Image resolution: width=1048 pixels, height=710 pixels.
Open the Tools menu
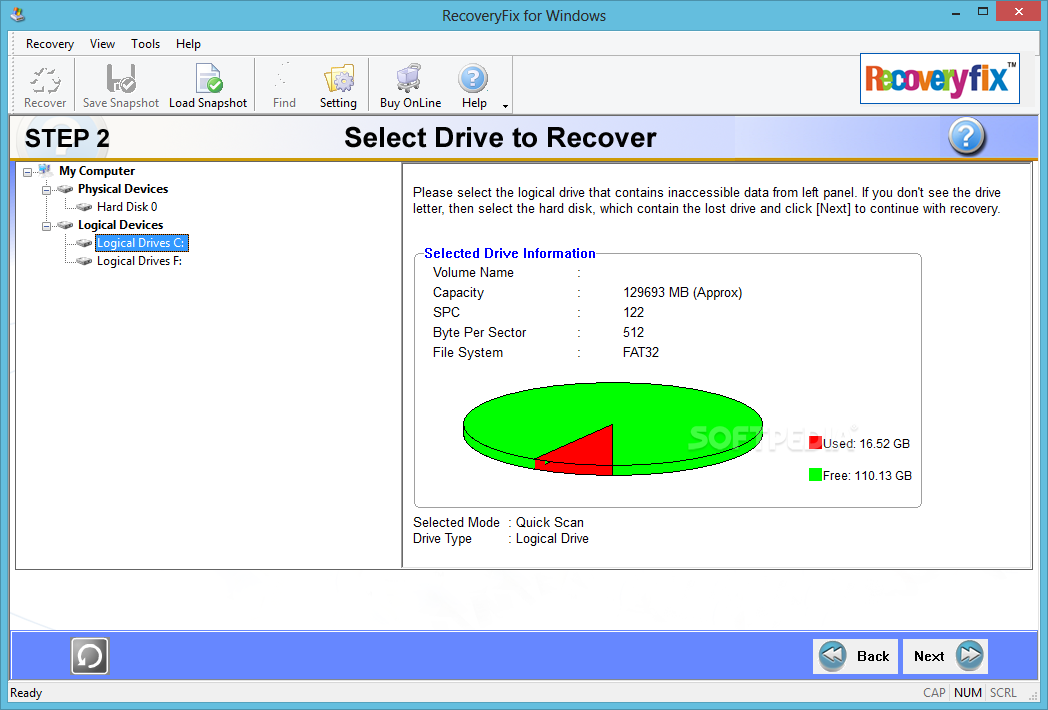click(145, 44)
